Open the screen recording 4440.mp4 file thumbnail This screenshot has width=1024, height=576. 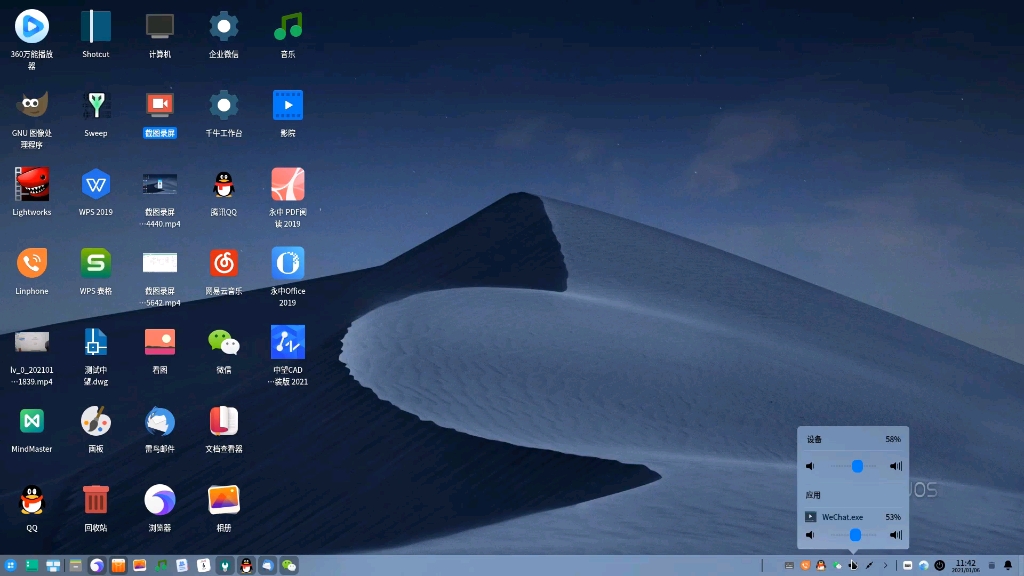[160, 184]
